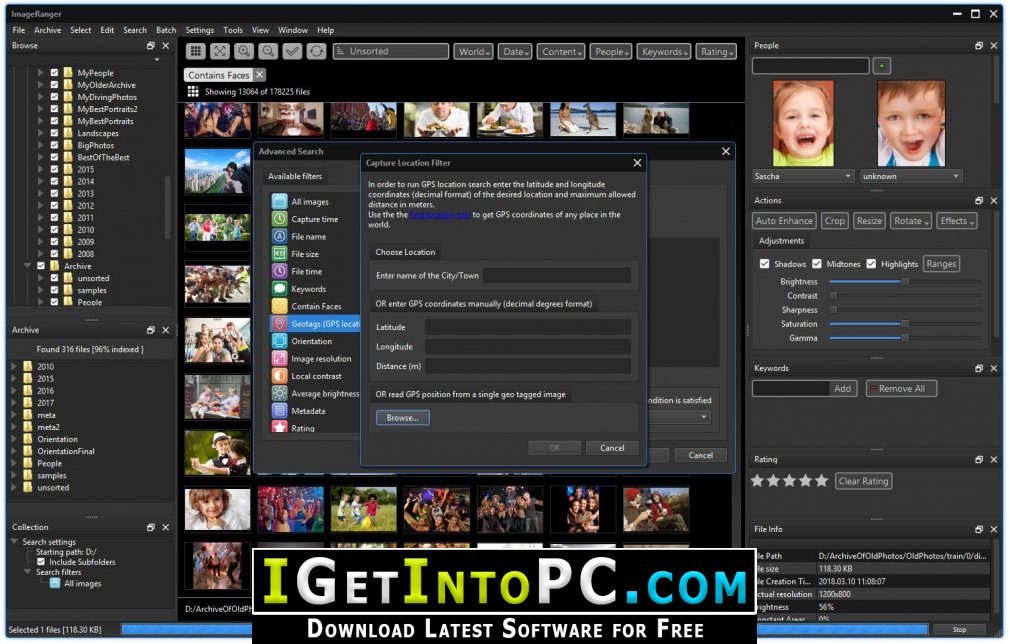Click Remove All keywords button
The image size is (1010, 644).
(901, 388)
